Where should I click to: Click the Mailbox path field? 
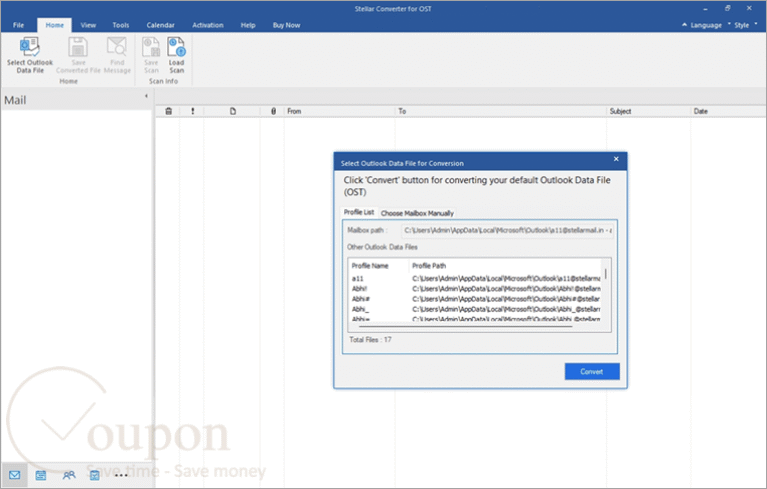pos(507,230)
